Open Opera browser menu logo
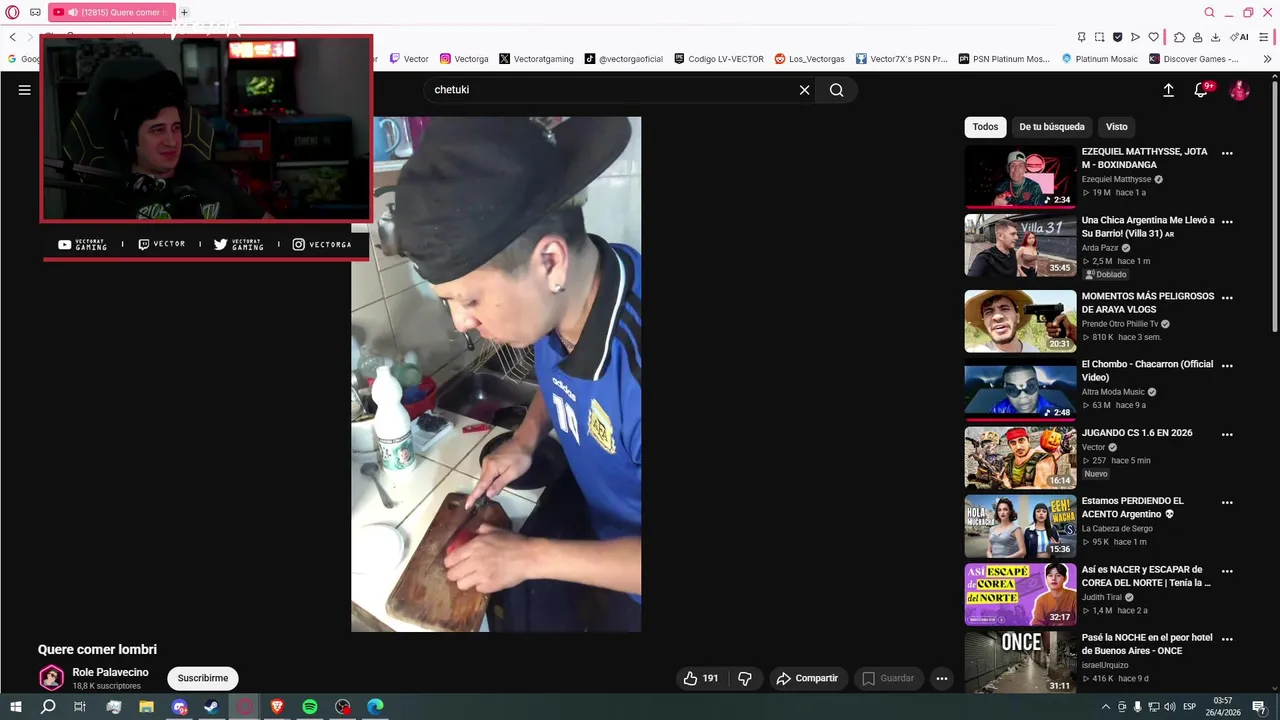Viewport: 1280px width, 720px height. coord(12,12)
